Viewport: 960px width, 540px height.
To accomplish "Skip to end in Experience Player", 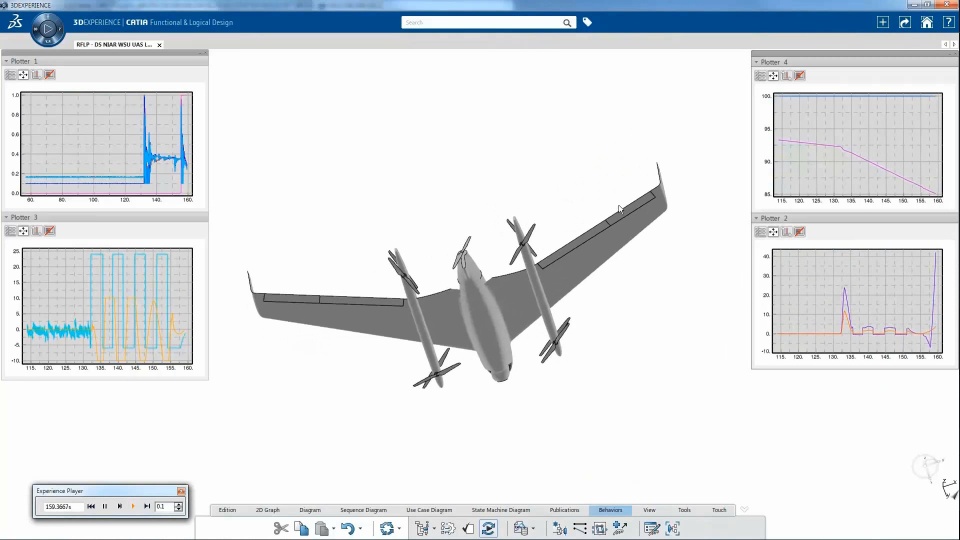I will point(147,506).
